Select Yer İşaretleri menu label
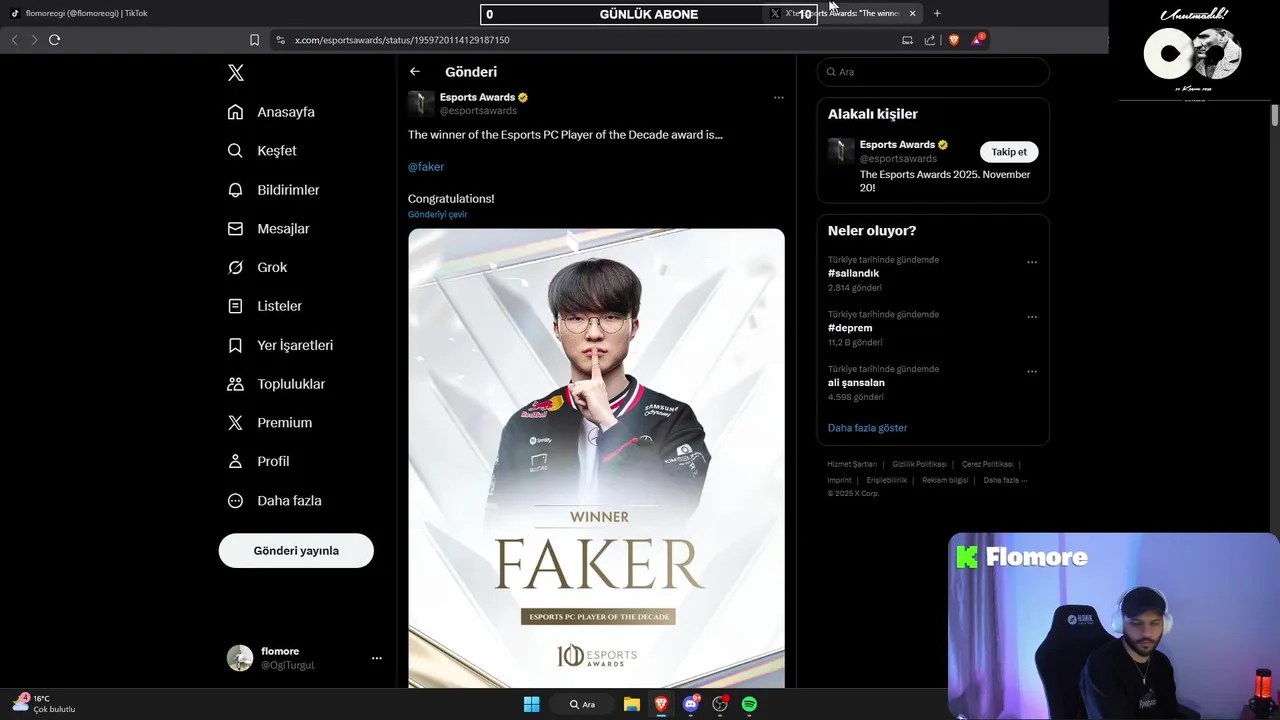The image size is (1280, 720). point(295,345)
